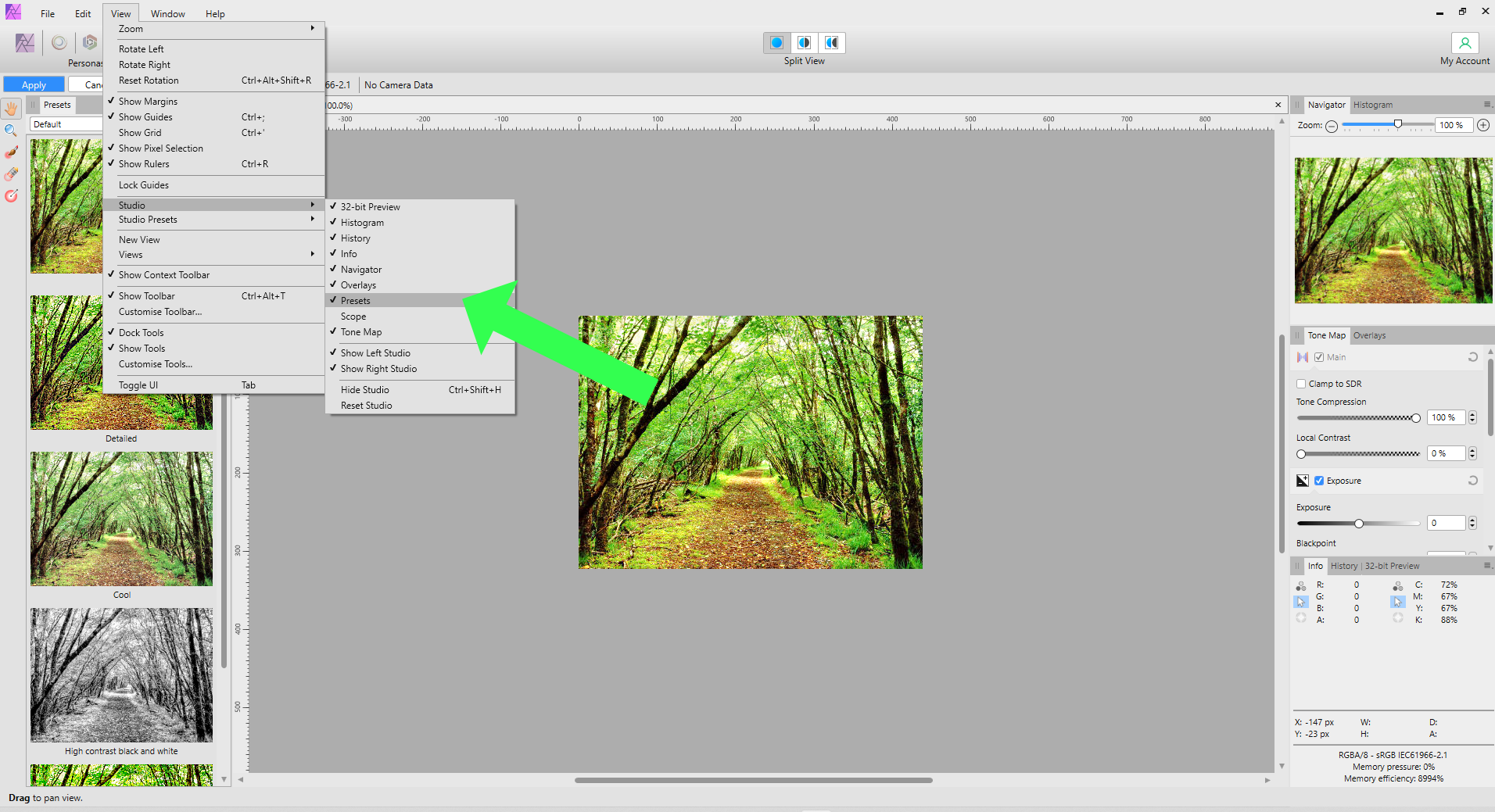This screenshot has height=812, width=1495.
Task: Click Navigator zoom out minus icon
Action: (x=1332, y=126)
